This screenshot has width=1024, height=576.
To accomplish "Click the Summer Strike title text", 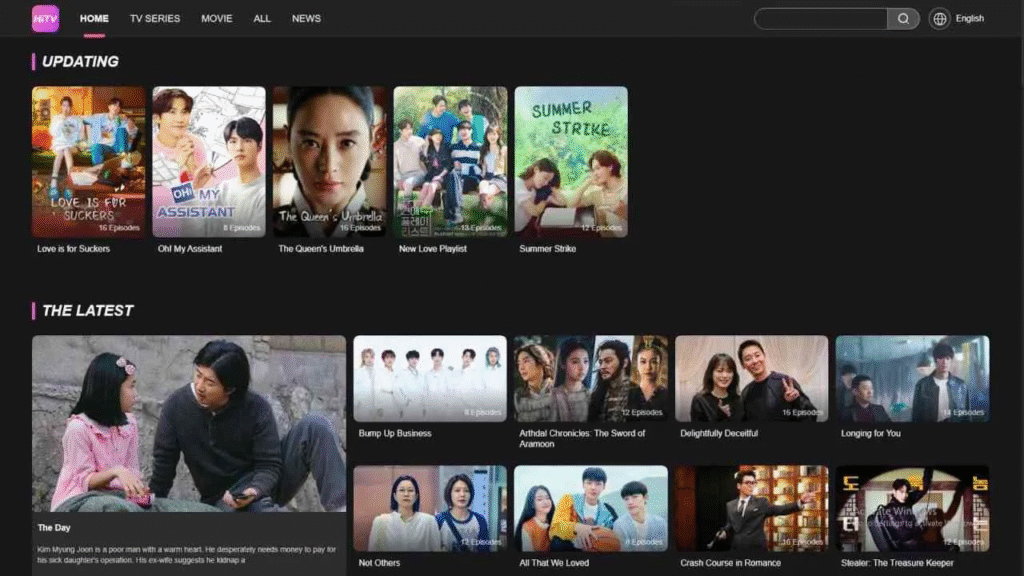I will [547, 249].
